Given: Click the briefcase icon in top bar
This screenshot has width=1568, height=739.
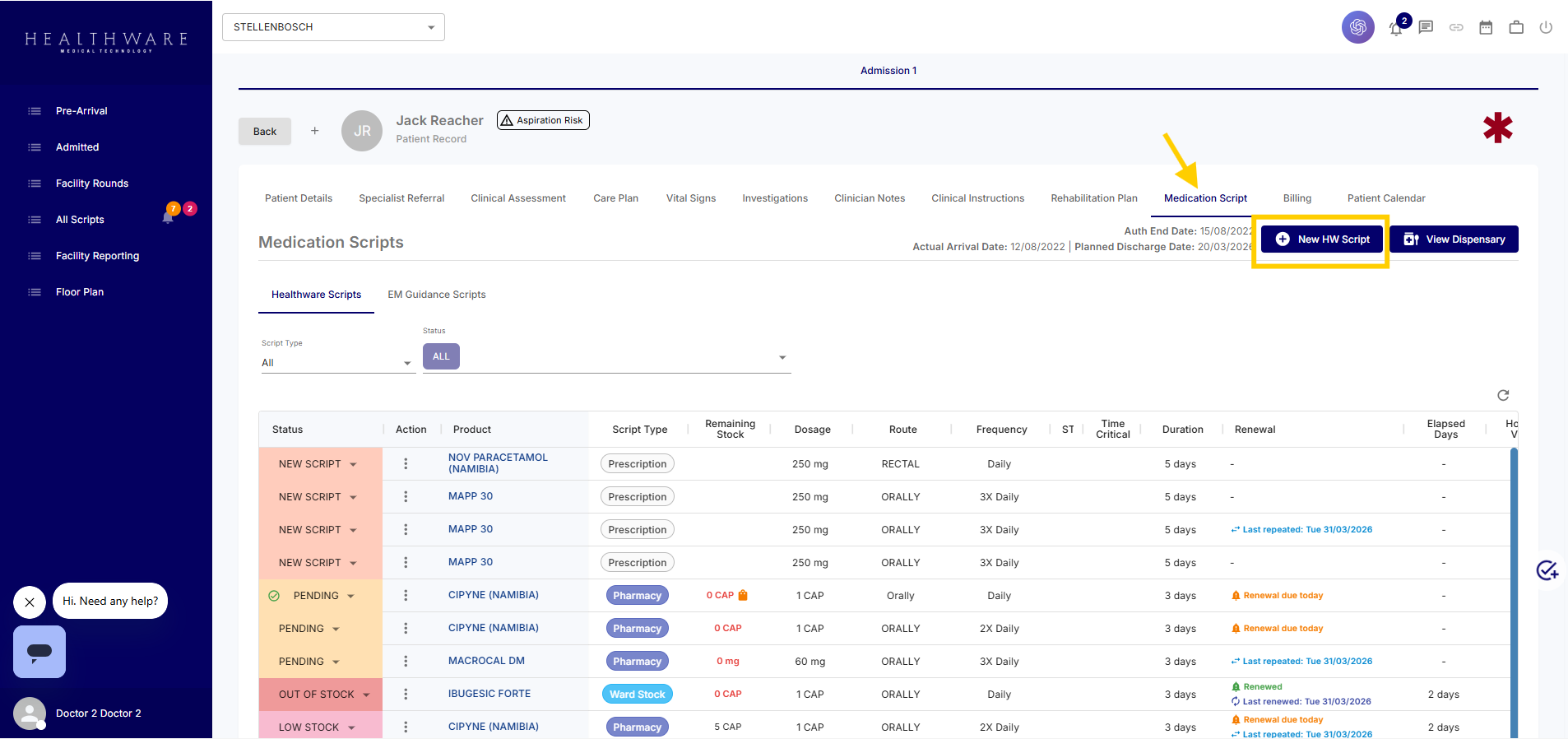Looking at the screenshot, I should tap(1516, 27).
